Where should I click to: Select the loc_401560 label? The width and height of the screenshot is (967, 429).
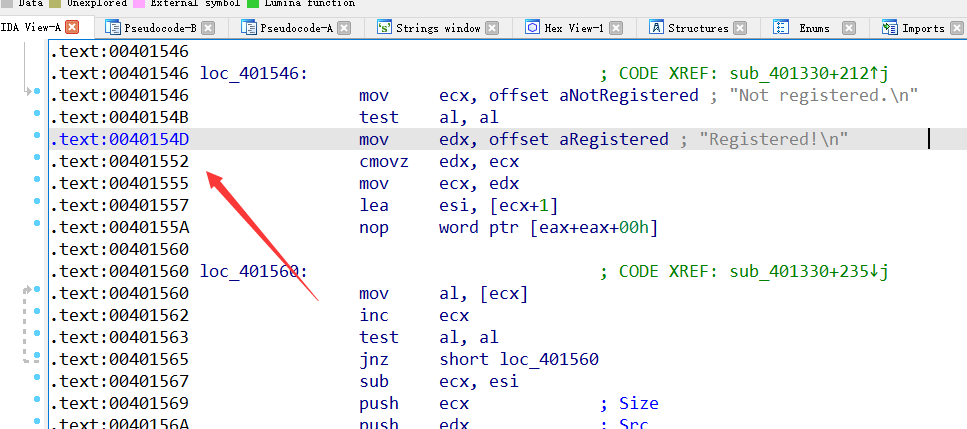point(254,271)
